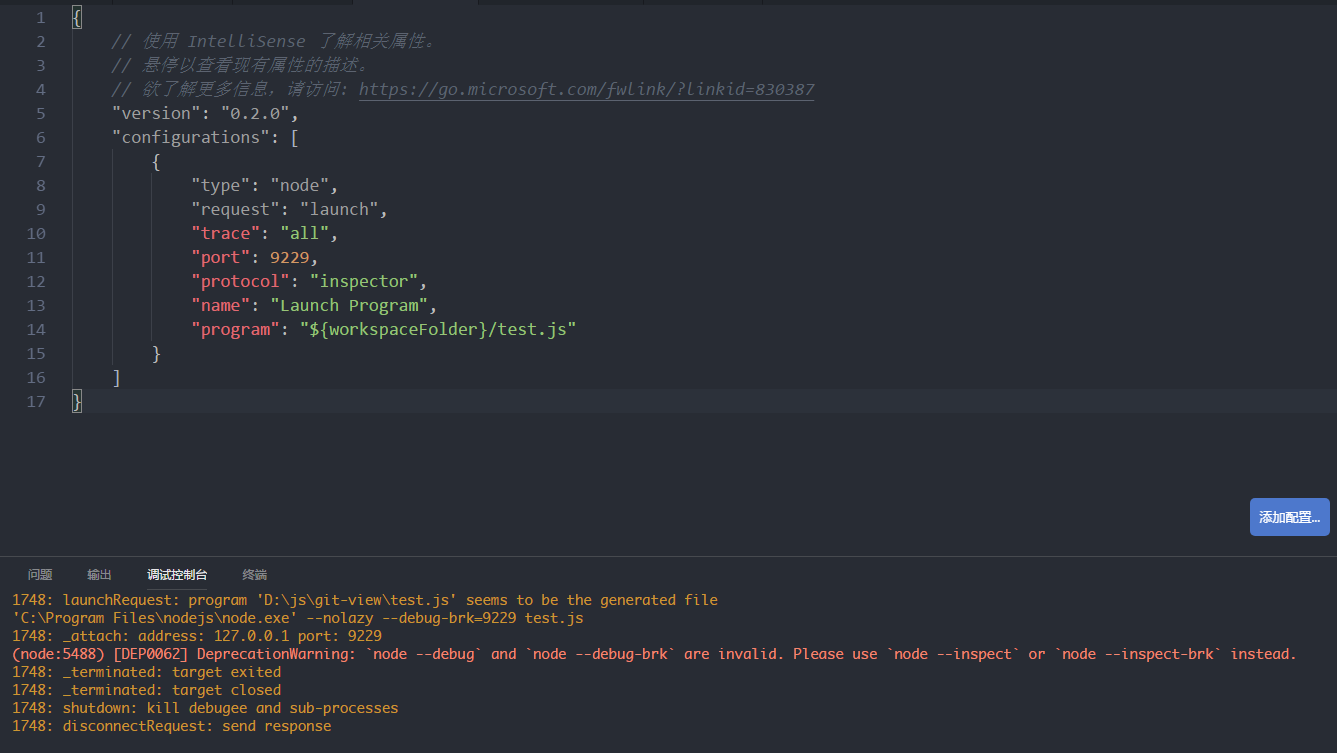The image size is (1337, 753).
Task: Click the program path containing workspaceFolder
Action: point(438,329)
